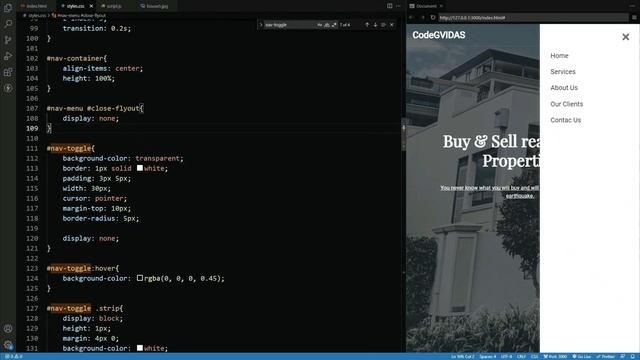Click 'cursor: pointer;' on line 116

click(95, 198)
